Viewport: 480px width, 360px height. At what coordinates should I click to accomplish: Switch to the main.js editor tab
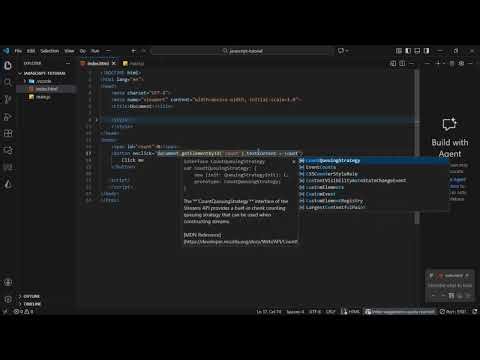[133, 63]
